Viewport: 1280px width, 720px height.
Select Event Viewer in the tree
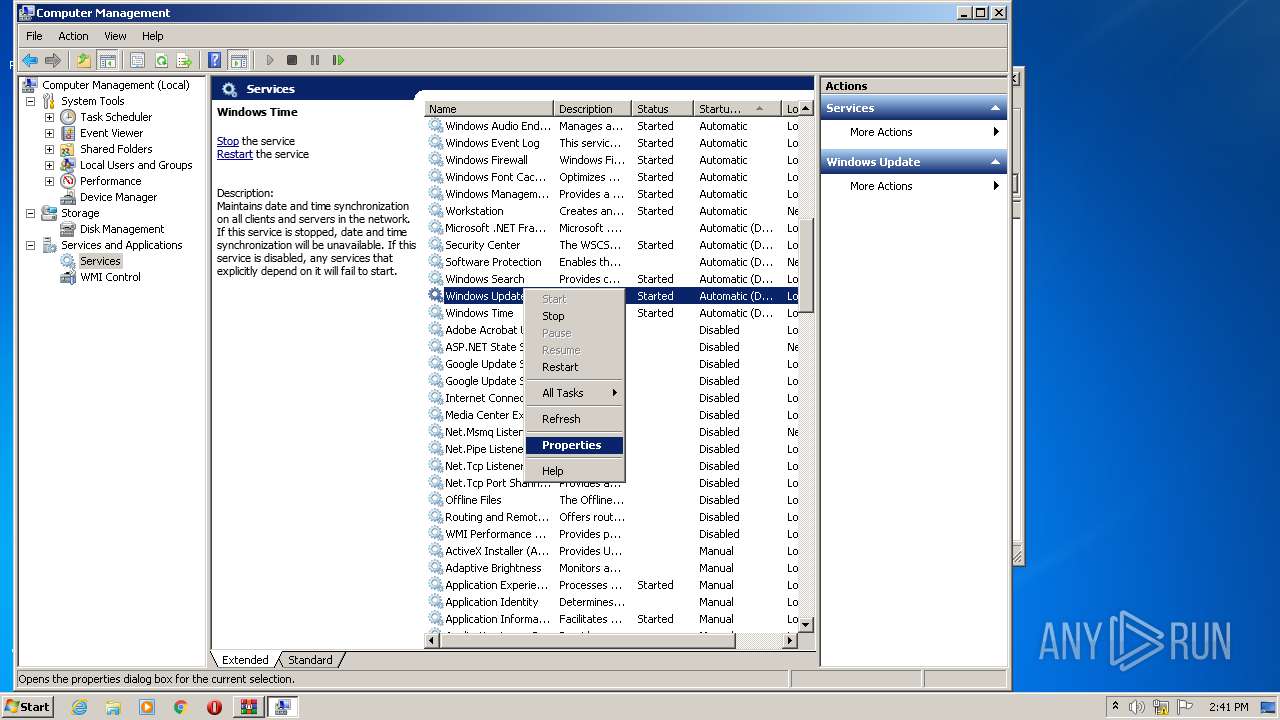click(x=111, y=133)
